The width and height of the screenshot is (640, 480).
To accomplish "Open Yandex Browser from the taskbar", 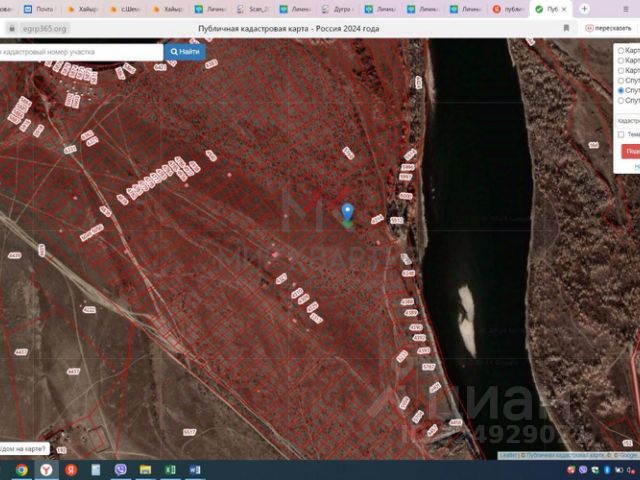I will click(46, 470).
